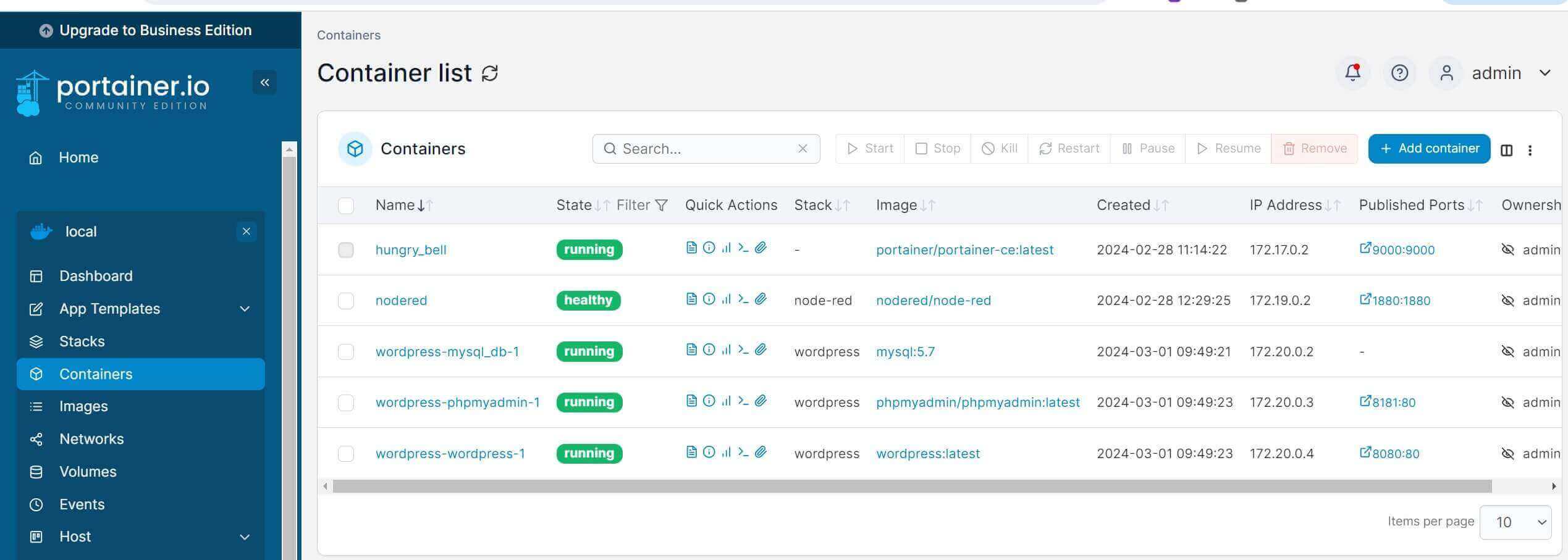
Task: Open attach icon for hungry_bell container
Action: pos(761,248)
